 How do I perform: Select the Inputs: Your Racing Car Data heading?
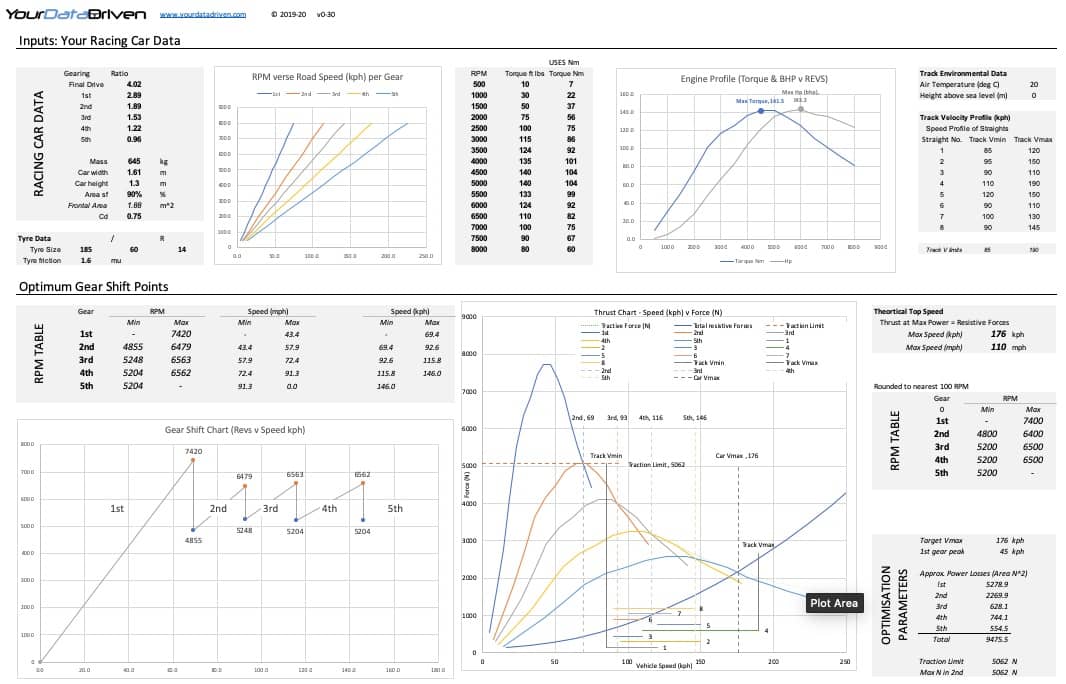(98, 41)
